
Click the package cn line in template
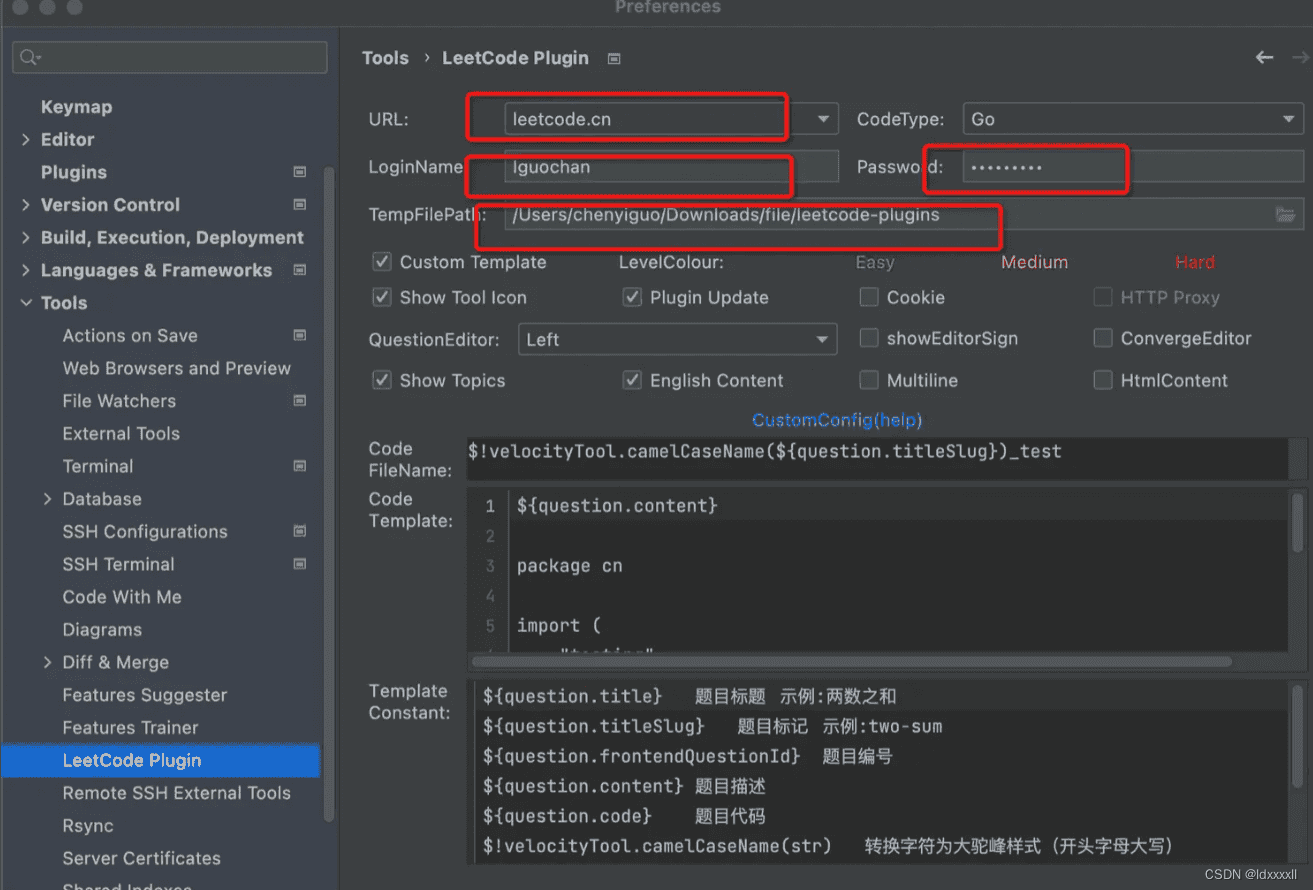(569, 566)
